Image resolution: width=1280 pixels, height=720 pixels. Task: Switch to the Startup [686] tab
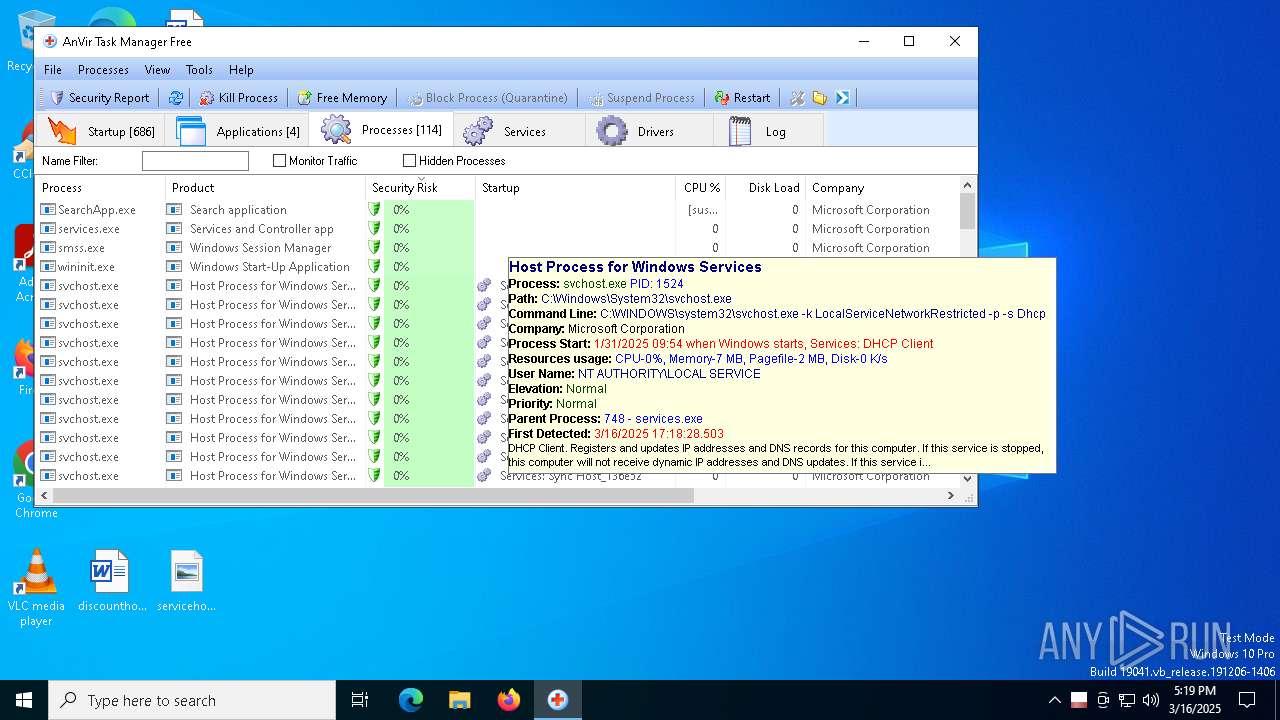point(100,131)
